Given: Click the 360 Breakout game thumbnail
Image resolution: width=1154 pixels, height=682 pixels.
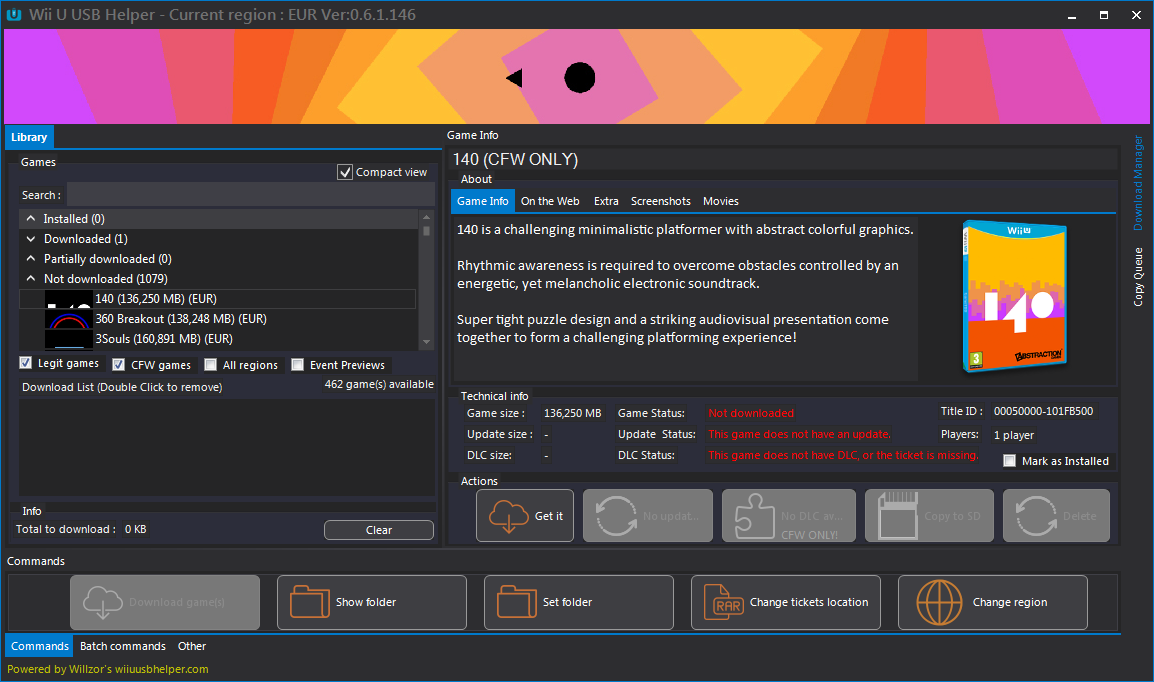Looking at the screenshot, I should tap(69, 319).
